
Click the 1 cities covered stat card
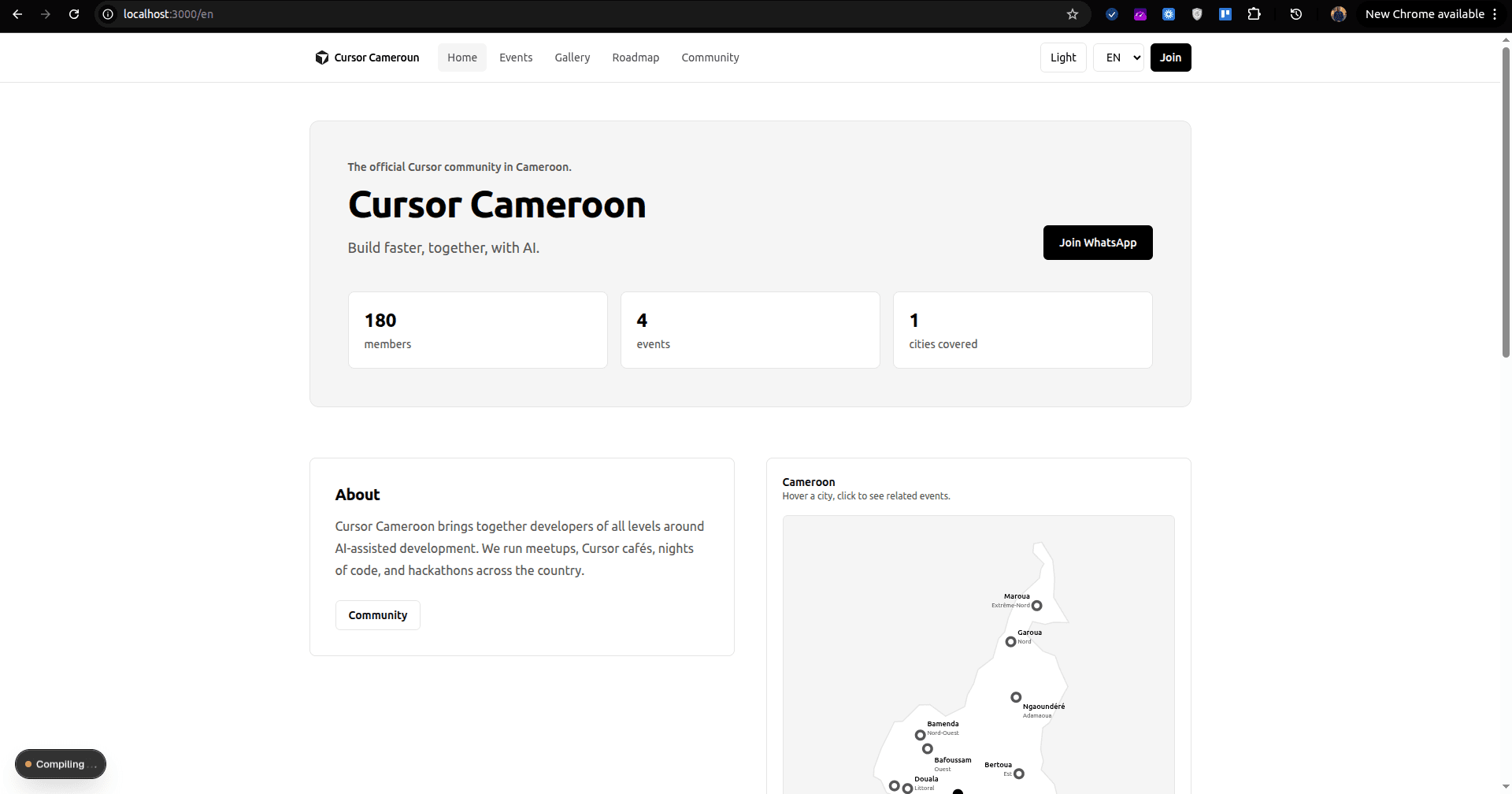(x=1023, y=330)
